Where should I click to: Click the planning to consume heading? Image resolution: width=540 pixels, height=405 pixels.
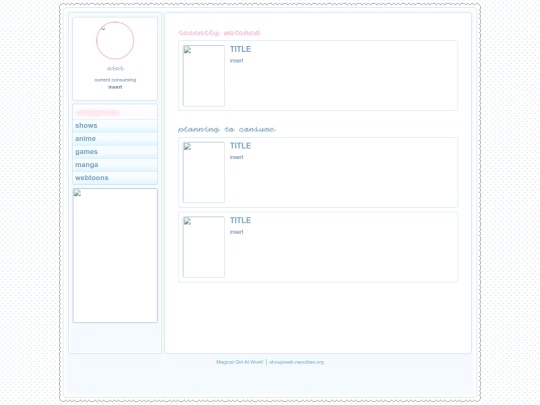pyautogui.click(x=227, y=129)
